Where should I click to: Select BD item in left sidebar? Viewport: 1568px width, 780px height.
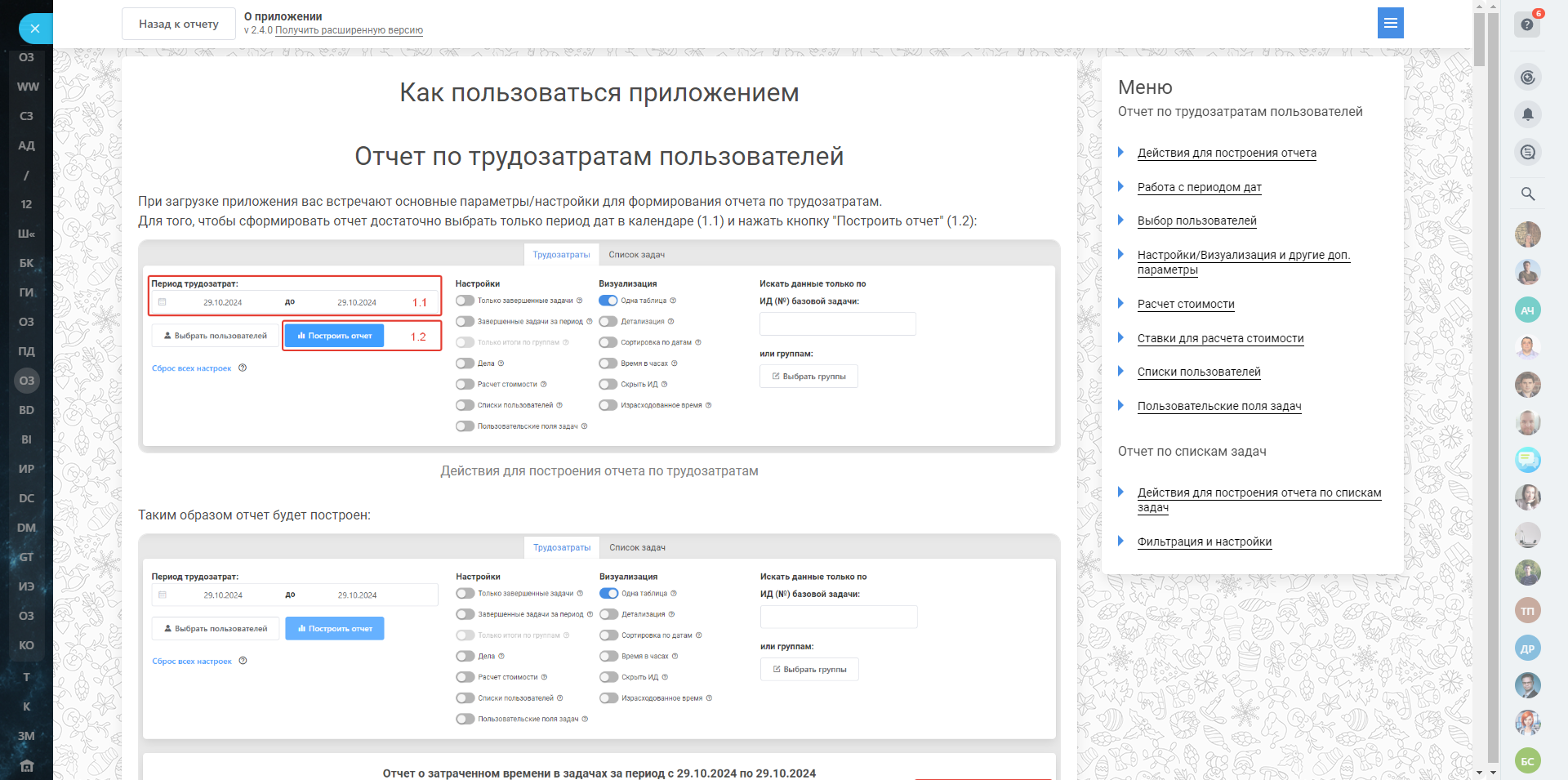26,410
